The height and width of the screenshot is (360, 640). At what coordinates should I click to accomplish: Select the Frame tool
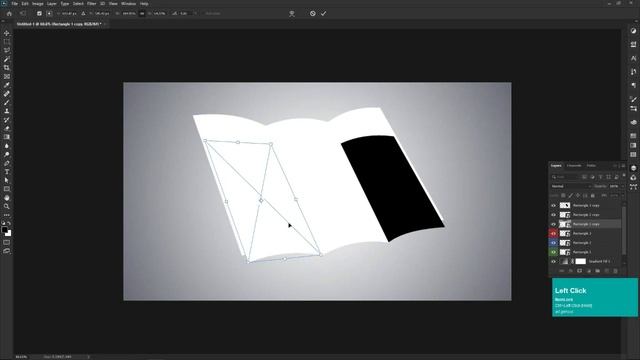click(x=7, y=76)
